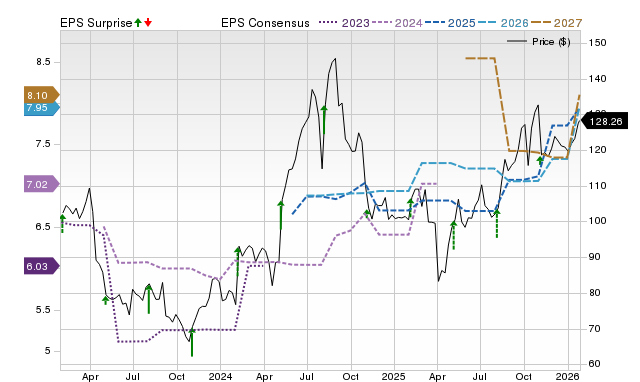This screenshot has height=382, width=640.
Task: Click the 110 right axis price label
Action: point(598,186)
